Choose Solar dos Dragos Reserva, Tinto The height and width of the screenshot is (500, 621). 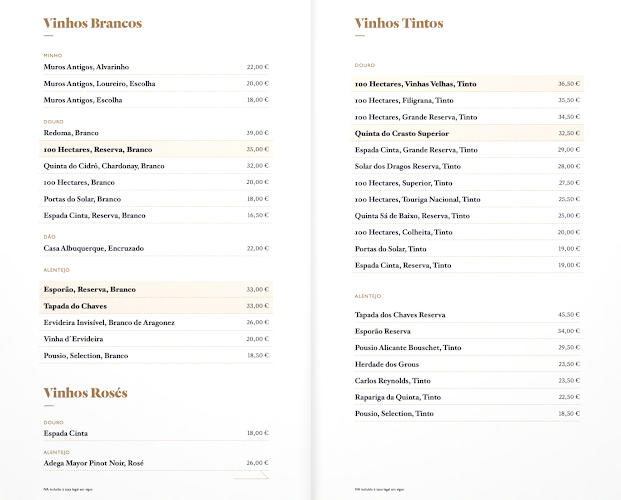tap(408, 166)
